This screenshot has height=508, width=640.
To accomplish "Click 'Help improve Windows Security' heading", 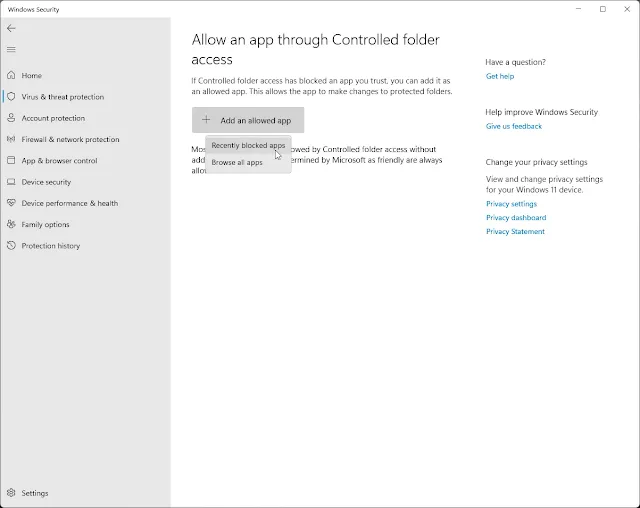I will tap(542, 112).
